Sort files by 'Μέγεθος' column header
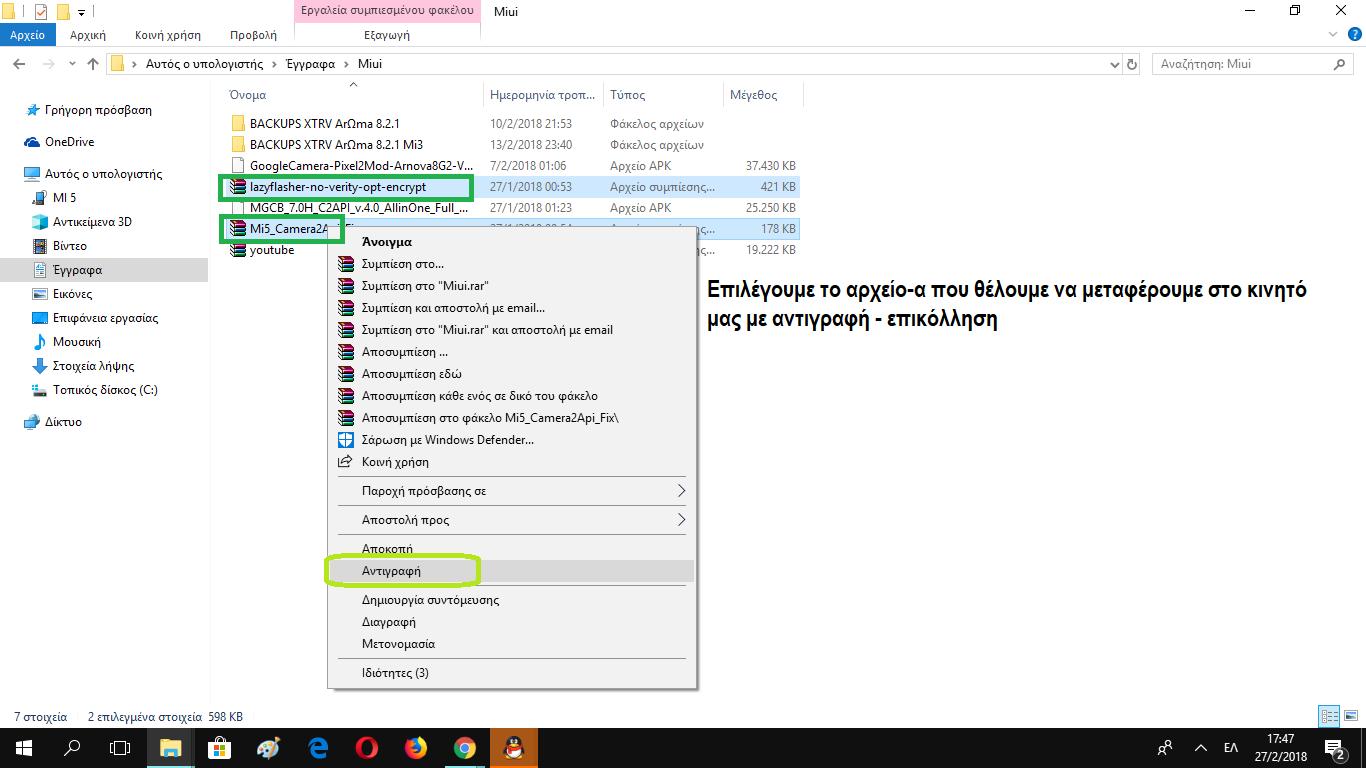This screenshot has width=1366, height=768. pos(753,95)
